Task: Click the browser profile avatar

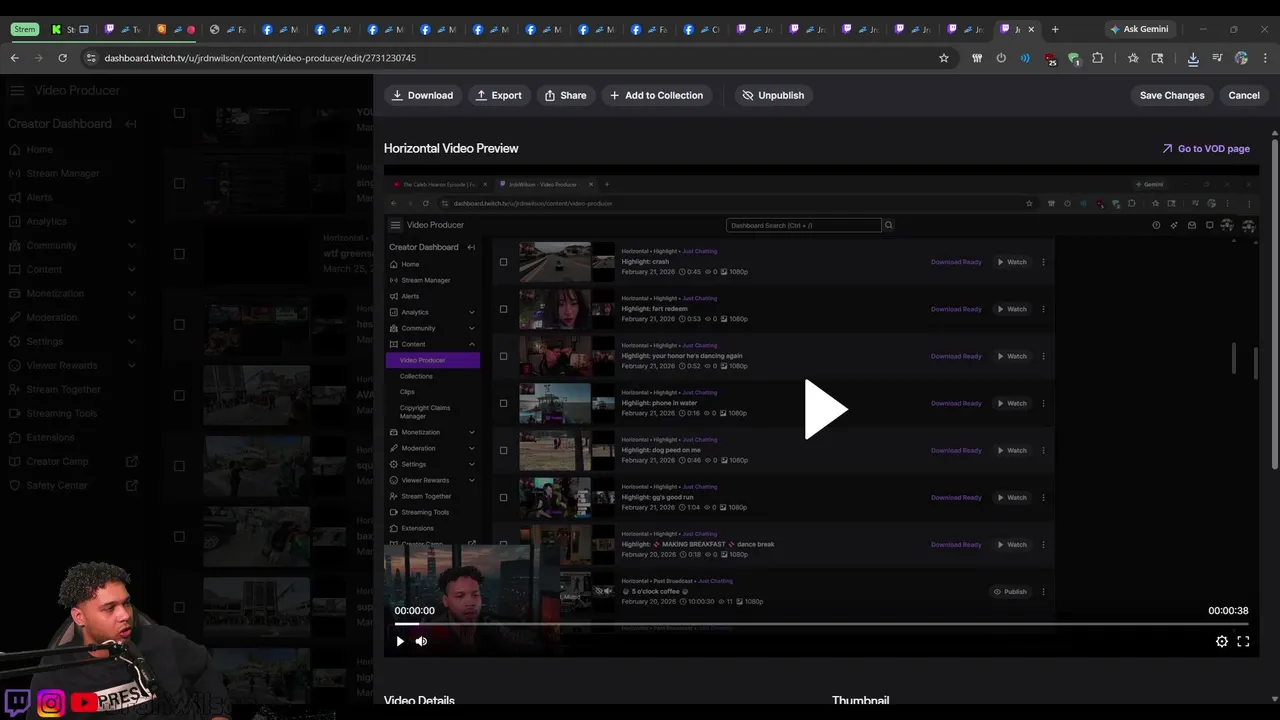Action: [1241, 58]
